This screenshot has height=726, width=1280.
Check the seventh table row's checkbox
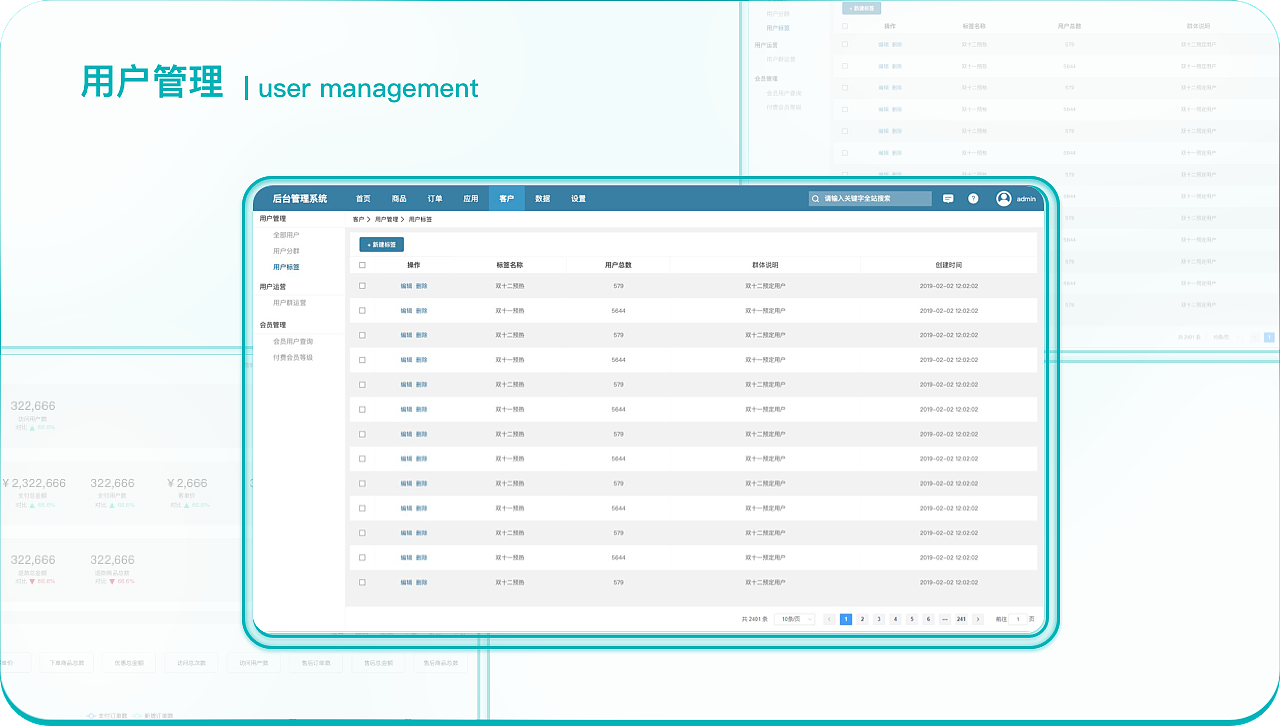362,434
